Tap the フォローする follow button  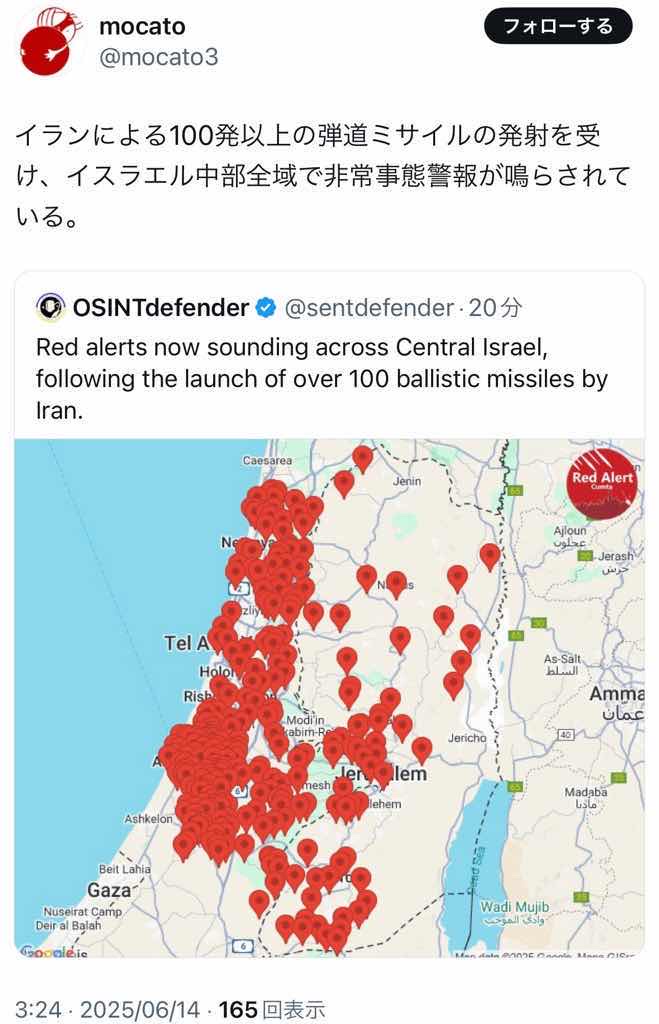coord(558,27)
